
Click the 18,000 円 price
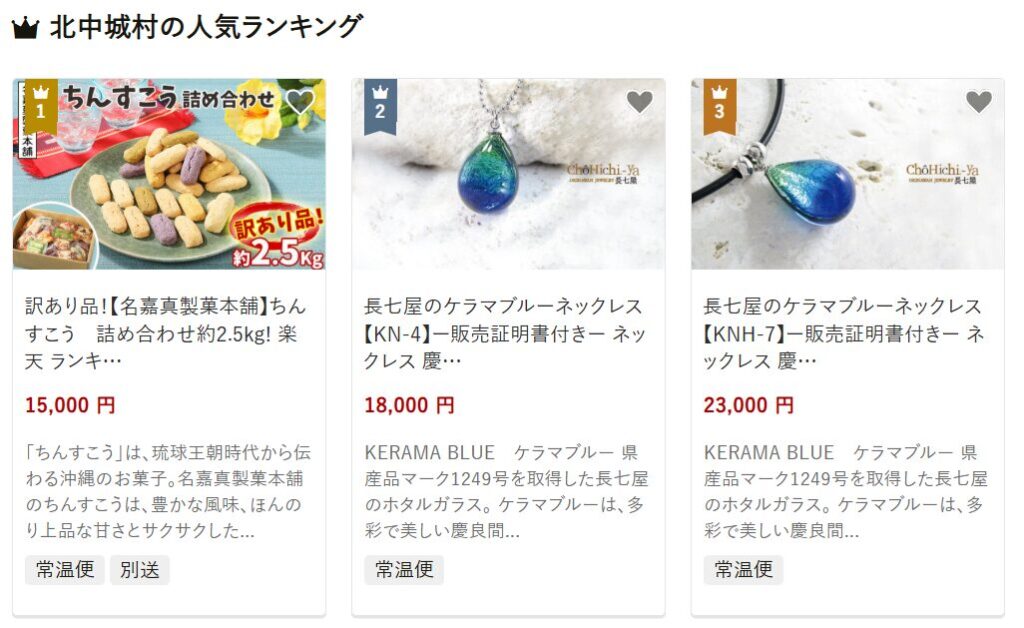click(409, 405)
